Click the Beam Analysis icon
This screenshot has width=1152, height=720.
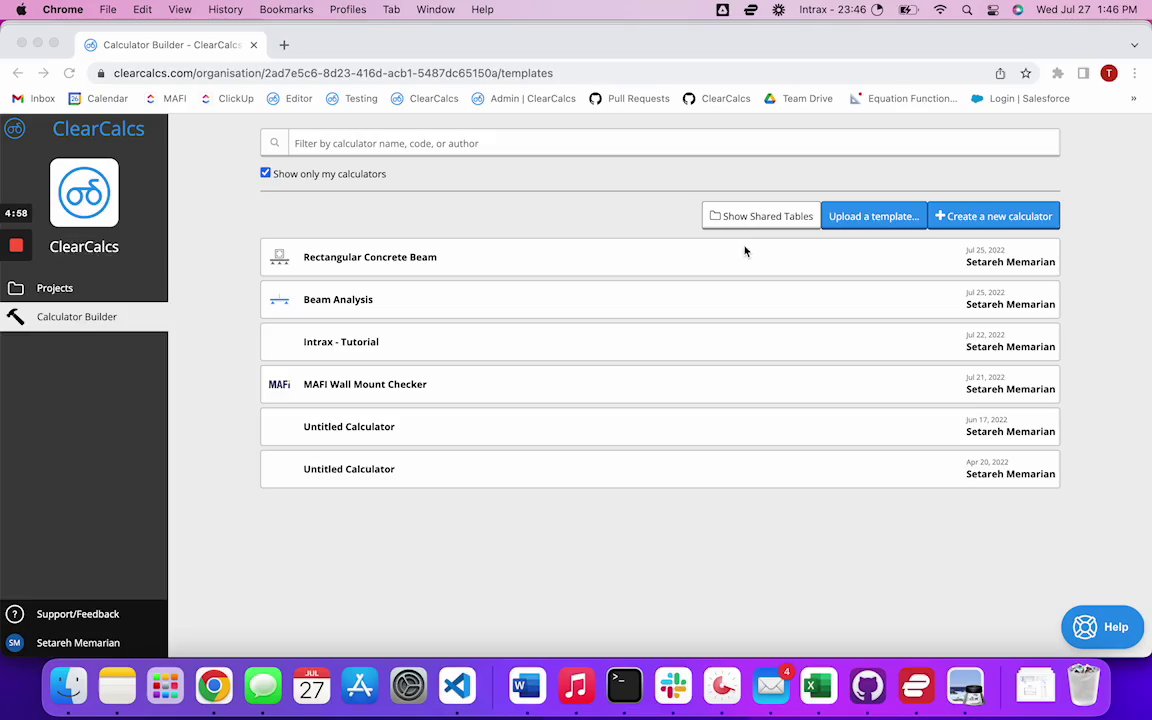point(279,300)
